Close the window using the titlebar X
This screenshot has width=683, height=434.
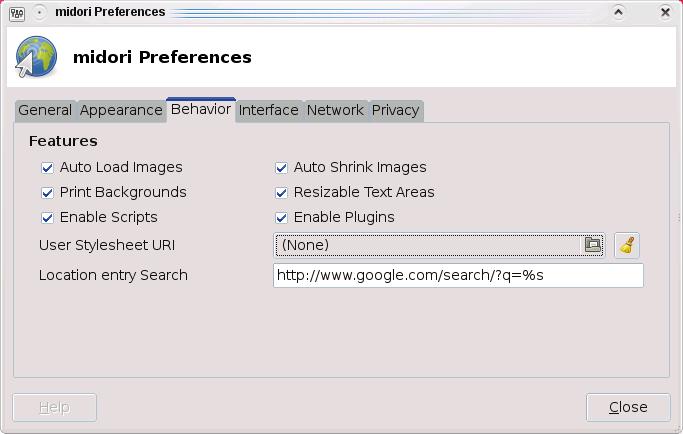click(666, 13)
